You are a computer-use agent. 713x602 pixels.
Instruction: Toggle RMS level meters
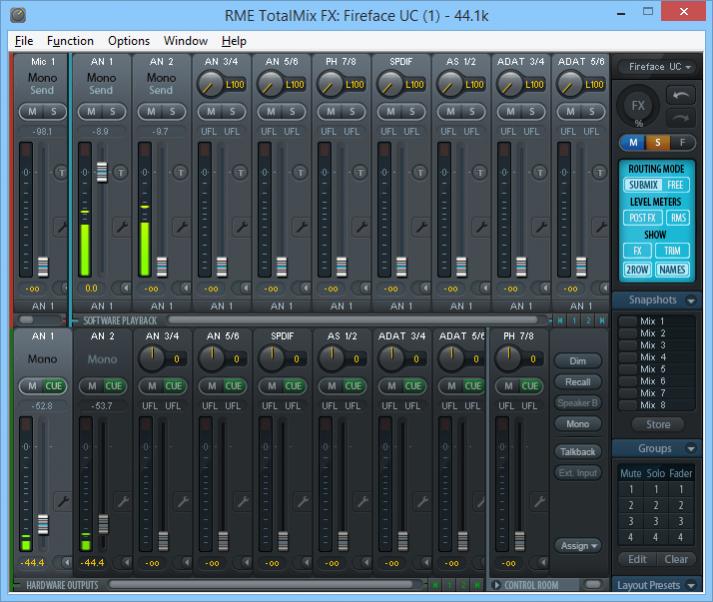679,217
